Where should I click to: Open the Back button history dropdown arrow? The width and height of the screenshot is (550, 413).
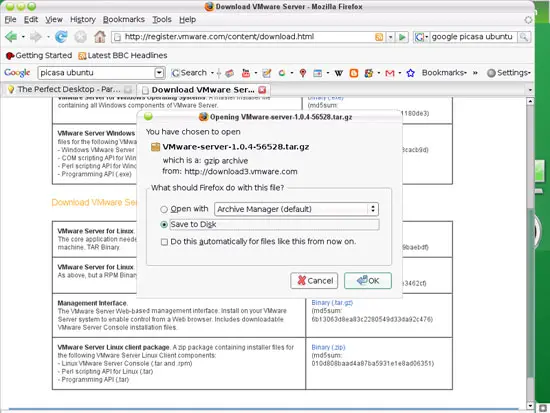tap(23, 36)
